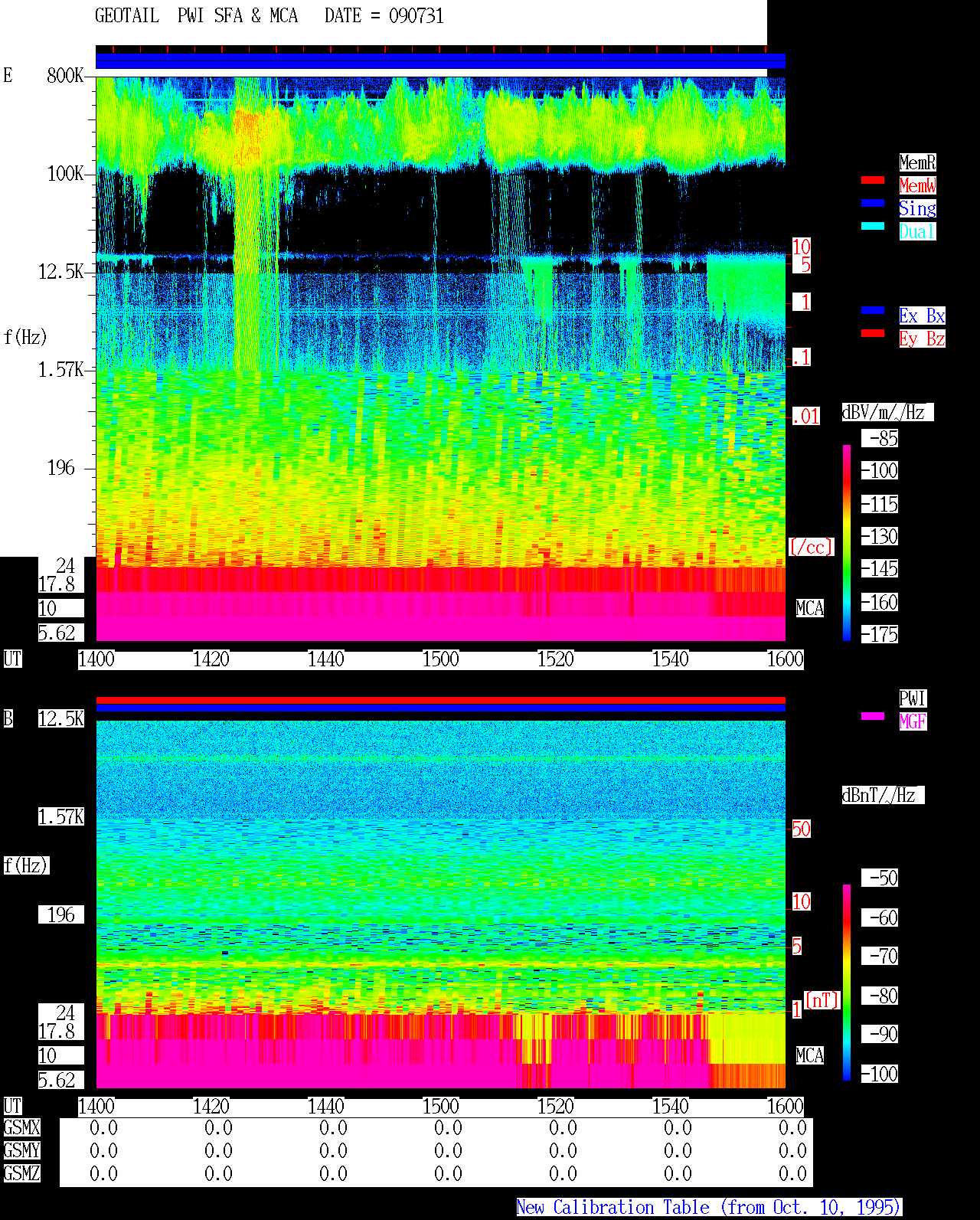The width and height of the screenshot is (980, 1220).
Task: Click the PWI legend label
Action: click(913, 698)
